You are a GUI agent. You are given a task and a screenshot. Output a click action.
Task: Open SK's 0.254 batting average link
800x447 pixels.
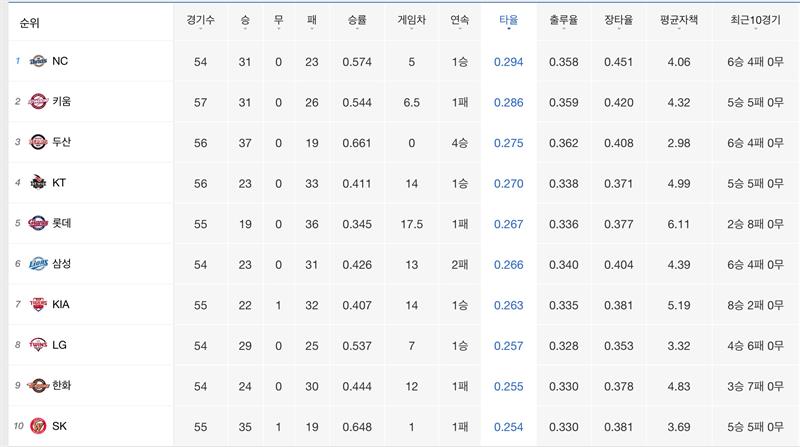(x=508, y=425)
